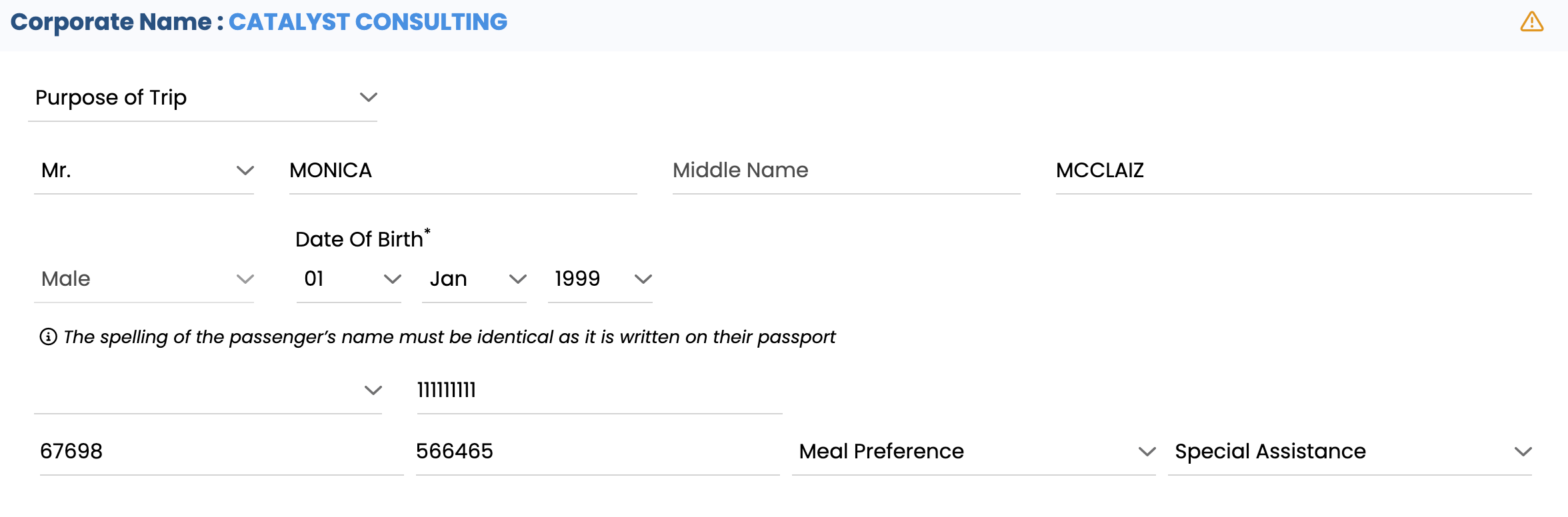
Task: Open the birth year dropdown showing 1999
Action: [600, 279]
